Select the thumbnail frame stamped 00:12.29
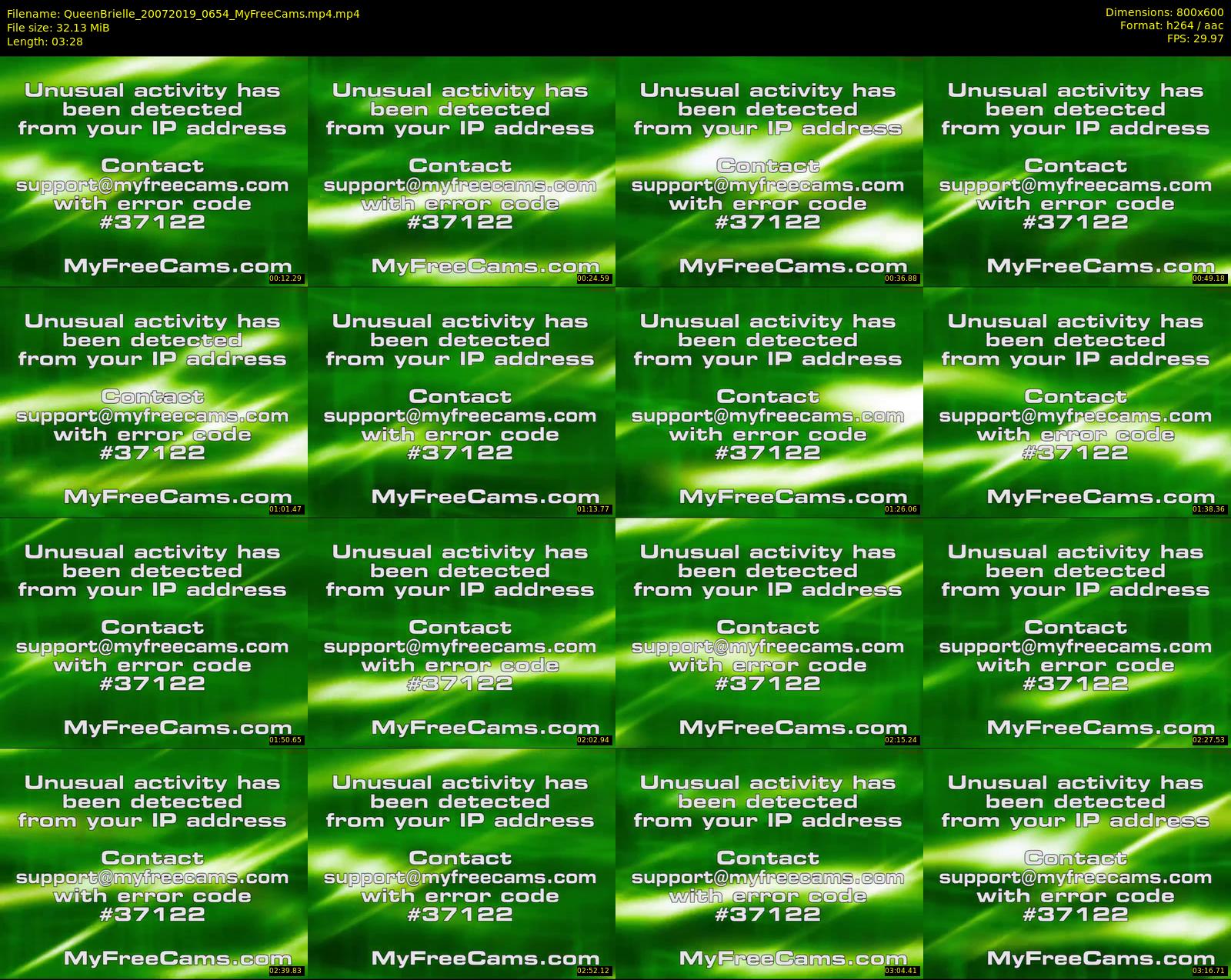Viewport: 1231px width, 980px height. [x=154, y=172]
